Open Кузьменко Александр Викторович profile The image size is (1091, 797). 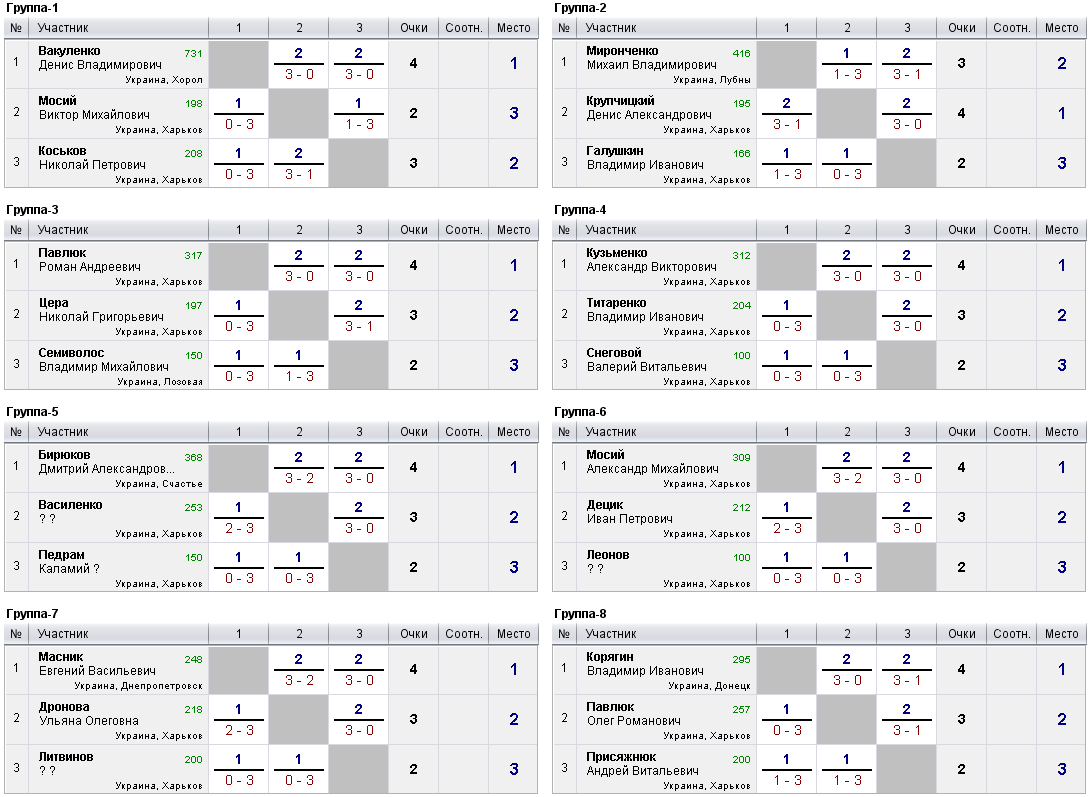[651, 260]
